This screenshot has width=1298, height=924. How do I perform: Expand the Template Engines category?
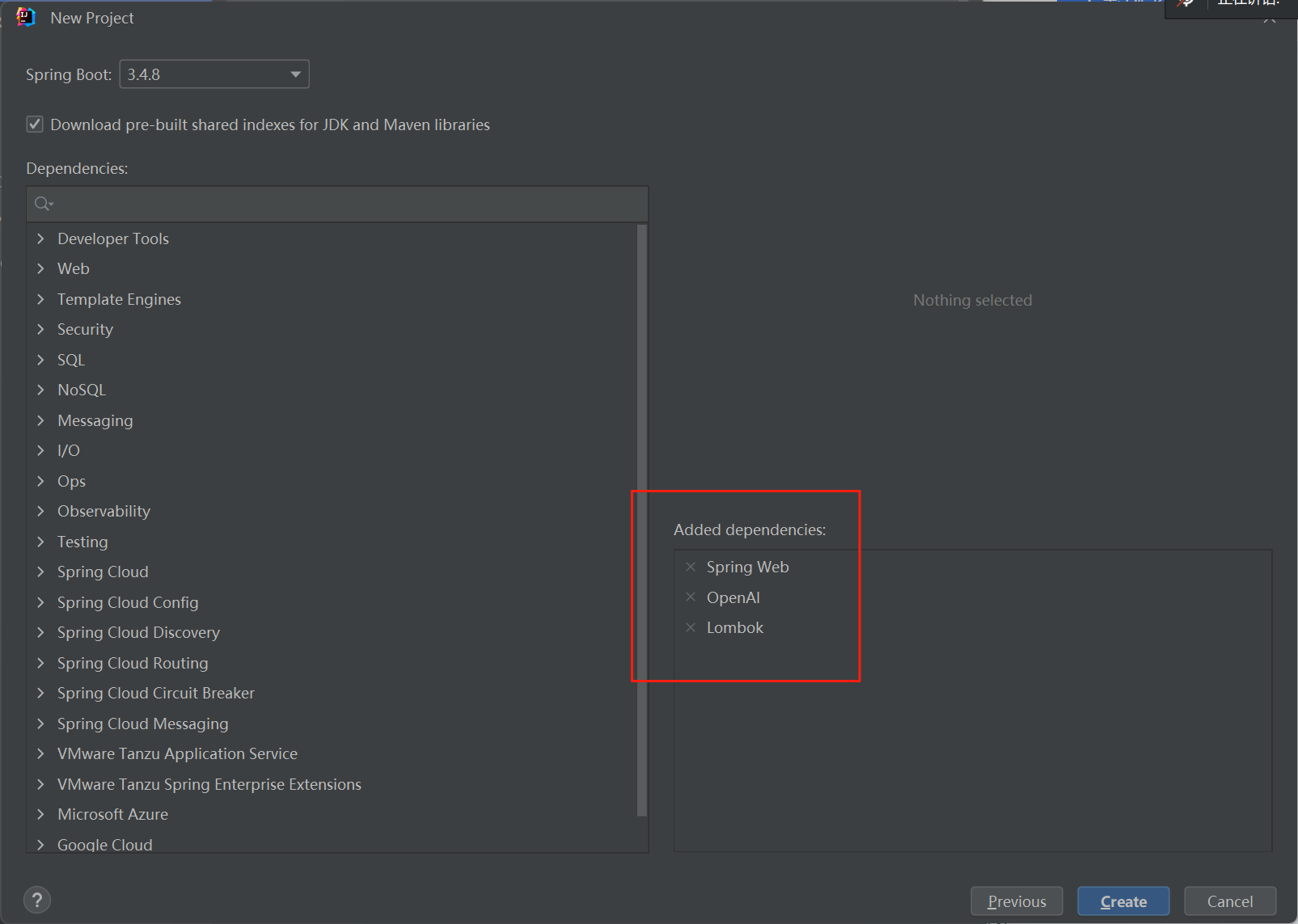(x=40, y=299)
